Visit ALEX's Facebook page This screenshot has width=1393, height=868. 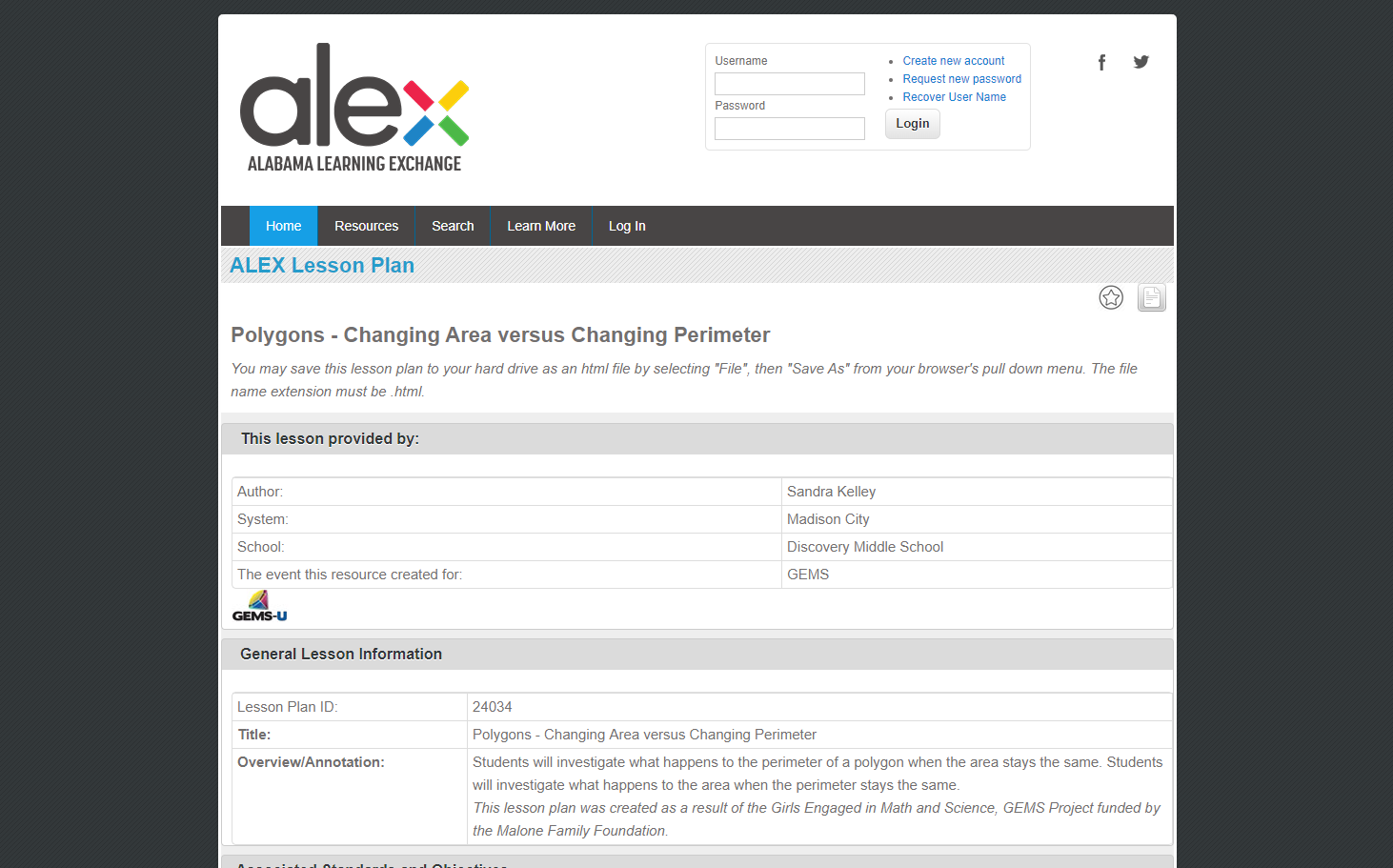1101,61
